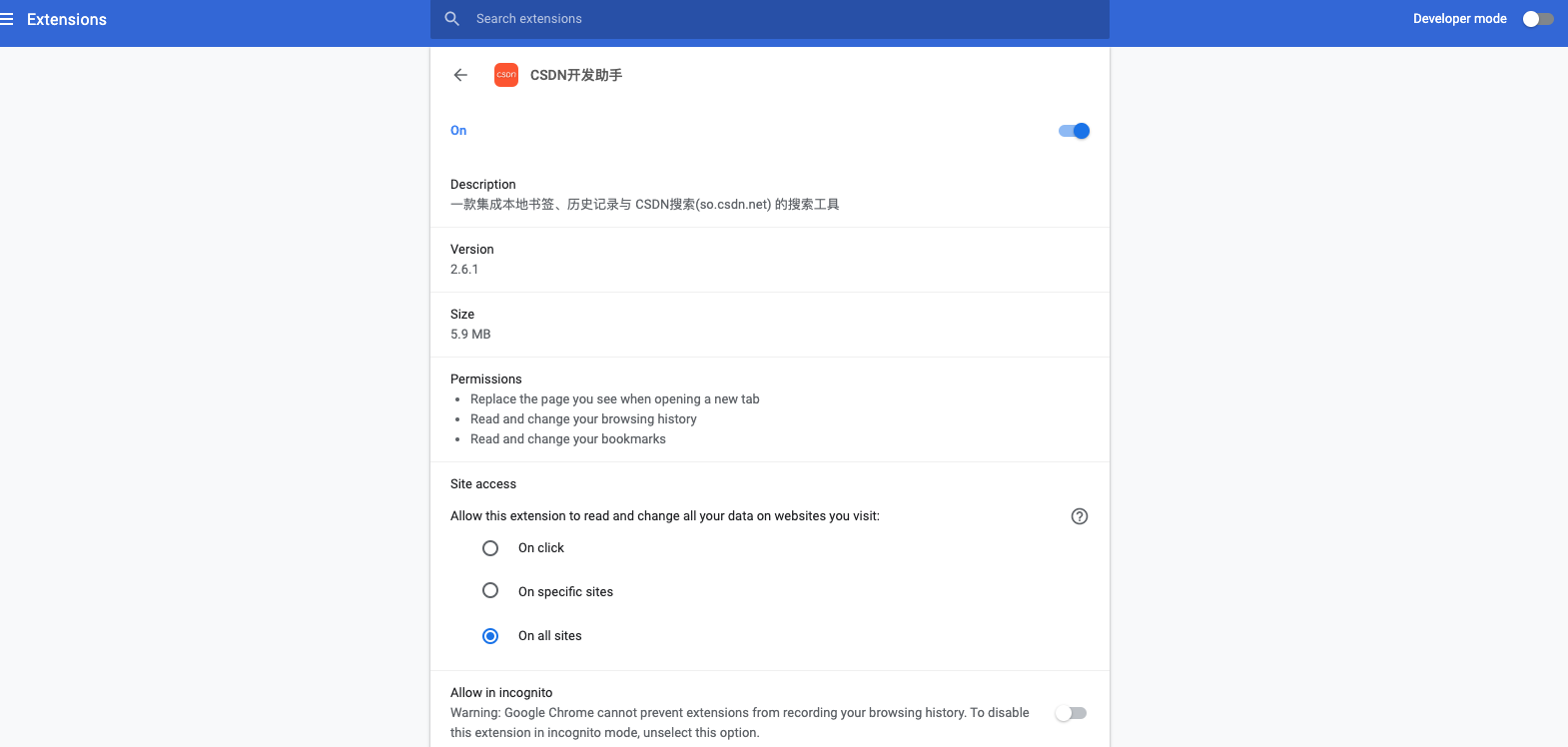The height and width of the screenshot is (747, 1568).
Task: Click the Site access heading
Action: point(483,484)
